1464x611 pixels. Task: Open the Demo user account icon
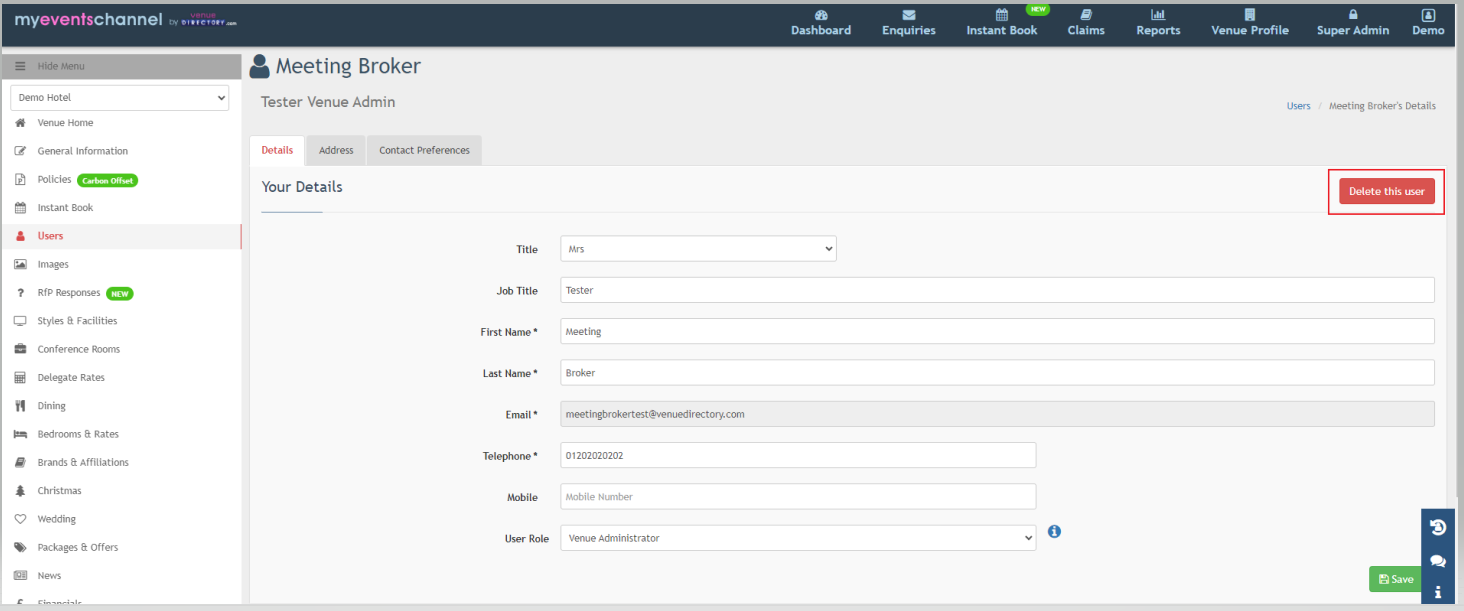tap(1428, 15)
